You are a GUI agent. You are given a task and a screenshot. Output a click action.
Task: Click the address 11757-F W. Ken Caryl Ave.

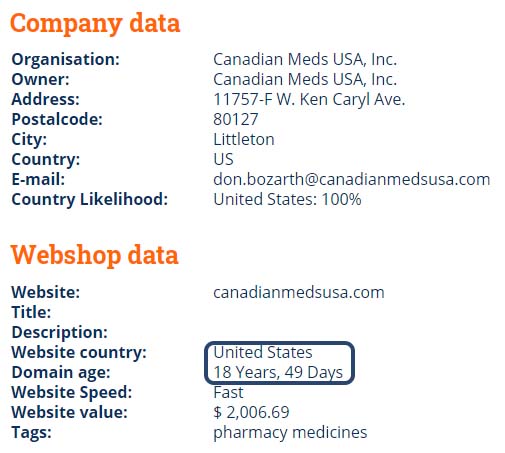pyautogui.click(x=309, y=99)
